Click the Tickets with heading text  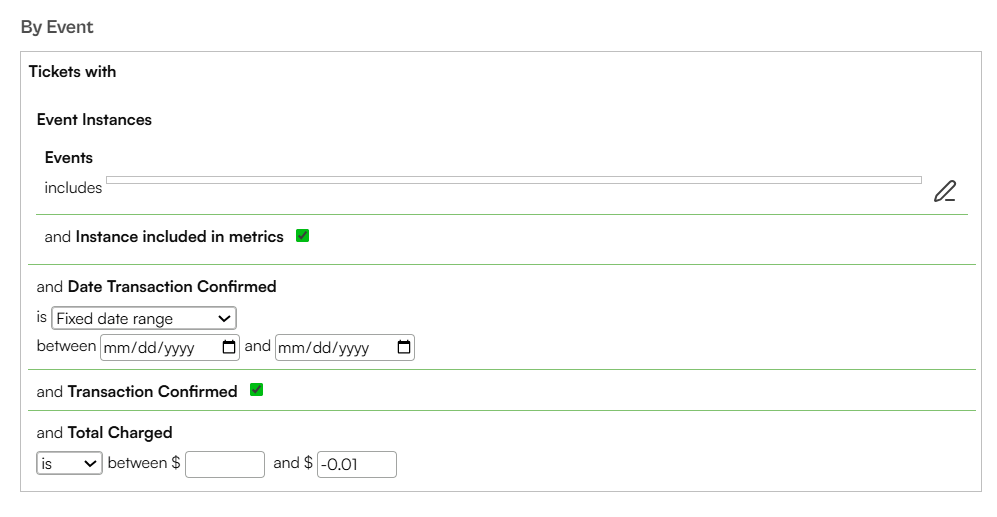[72, 71]
